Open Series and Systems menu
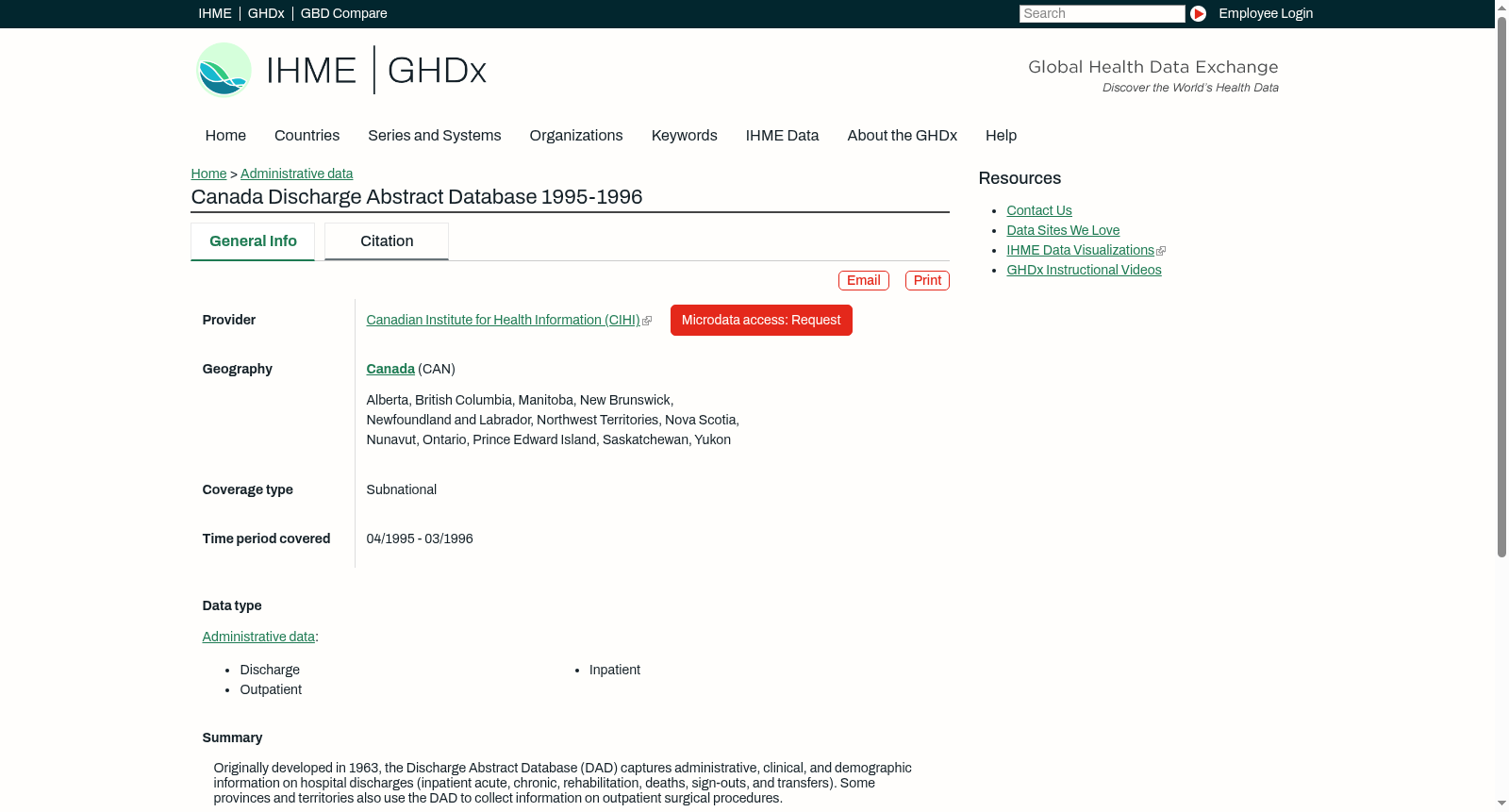The height and width of the screenshot is (812, 1509). pos(435,136)
